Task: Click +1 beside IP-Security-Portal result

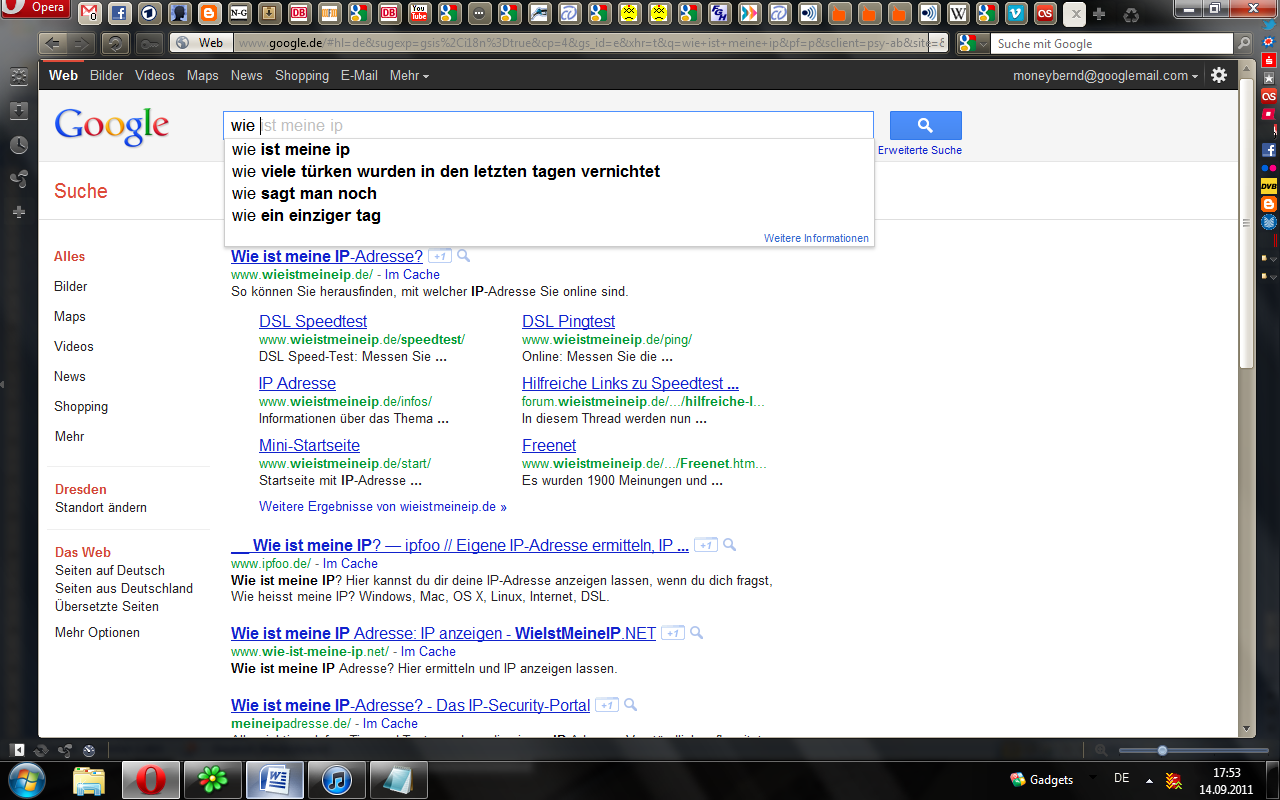Action: pos(607,705)
